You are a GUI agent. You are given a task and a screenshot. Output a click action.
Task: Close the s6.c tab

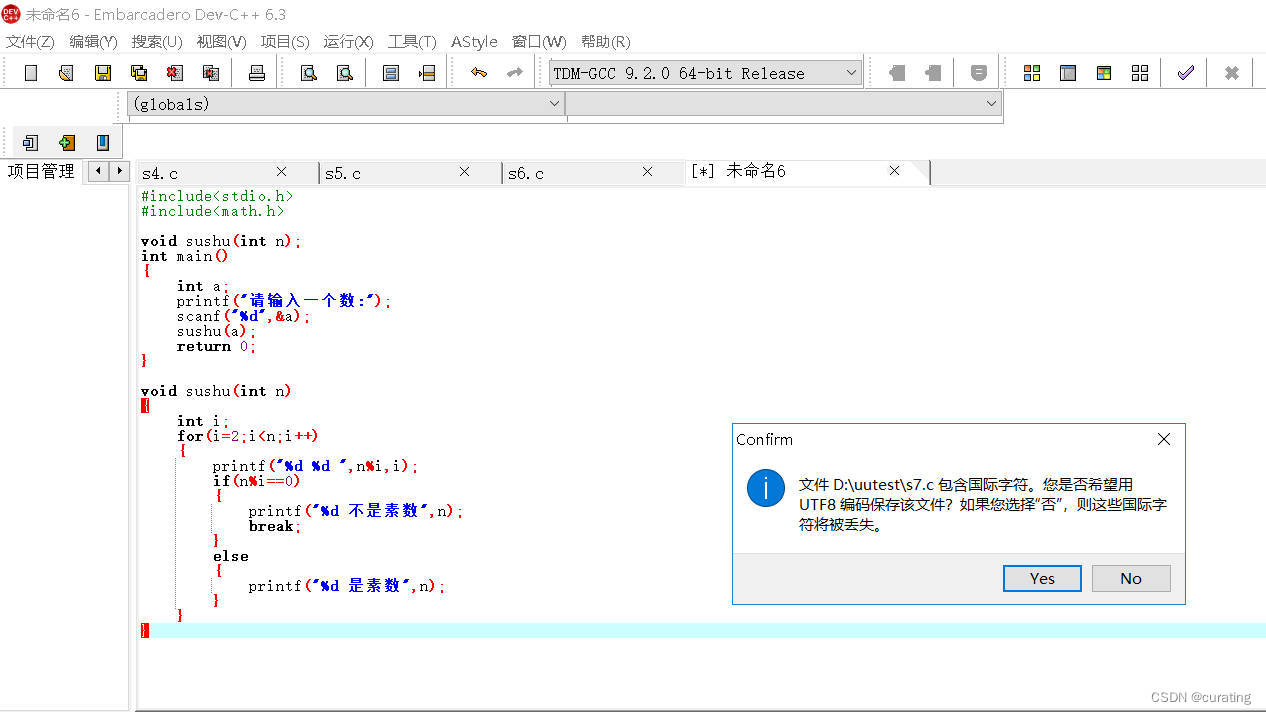(x=647, y=172)
